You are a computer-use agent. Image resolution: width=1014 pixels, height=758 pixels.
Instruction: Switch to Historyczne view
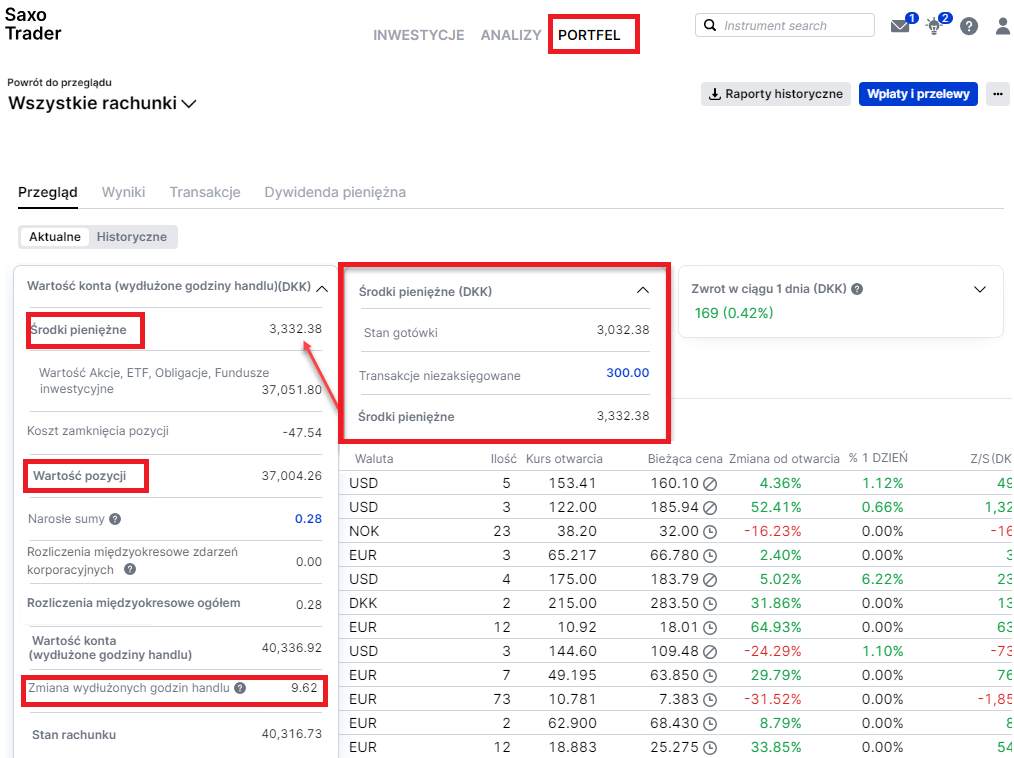pyautogui.click(x=132, y=237)
